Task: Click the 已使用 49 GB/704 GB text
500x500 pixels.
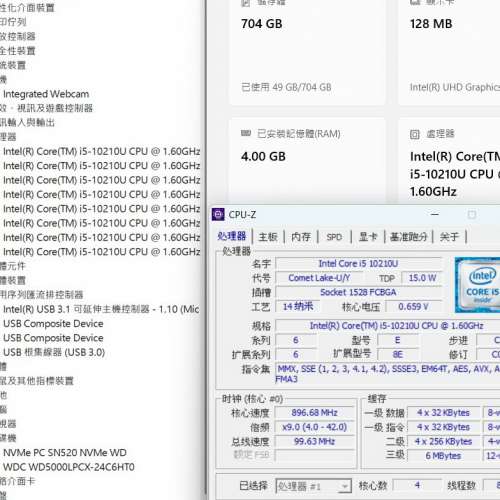Action: (286, 87)
